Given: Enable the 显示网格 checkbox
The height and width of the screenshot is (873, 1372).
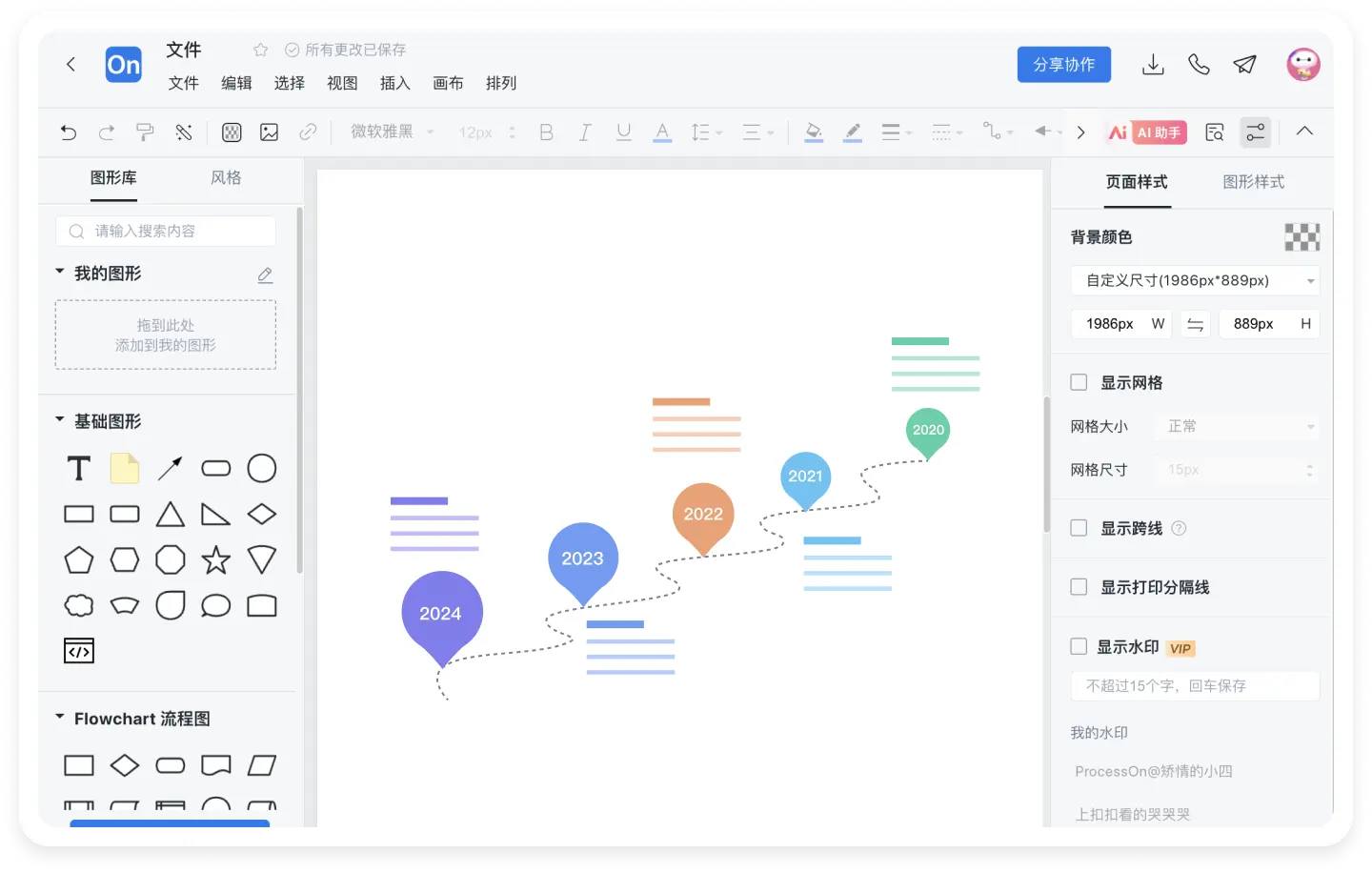Looking at the screenshot, I should pyautogui.click(x=1079, y=382).
